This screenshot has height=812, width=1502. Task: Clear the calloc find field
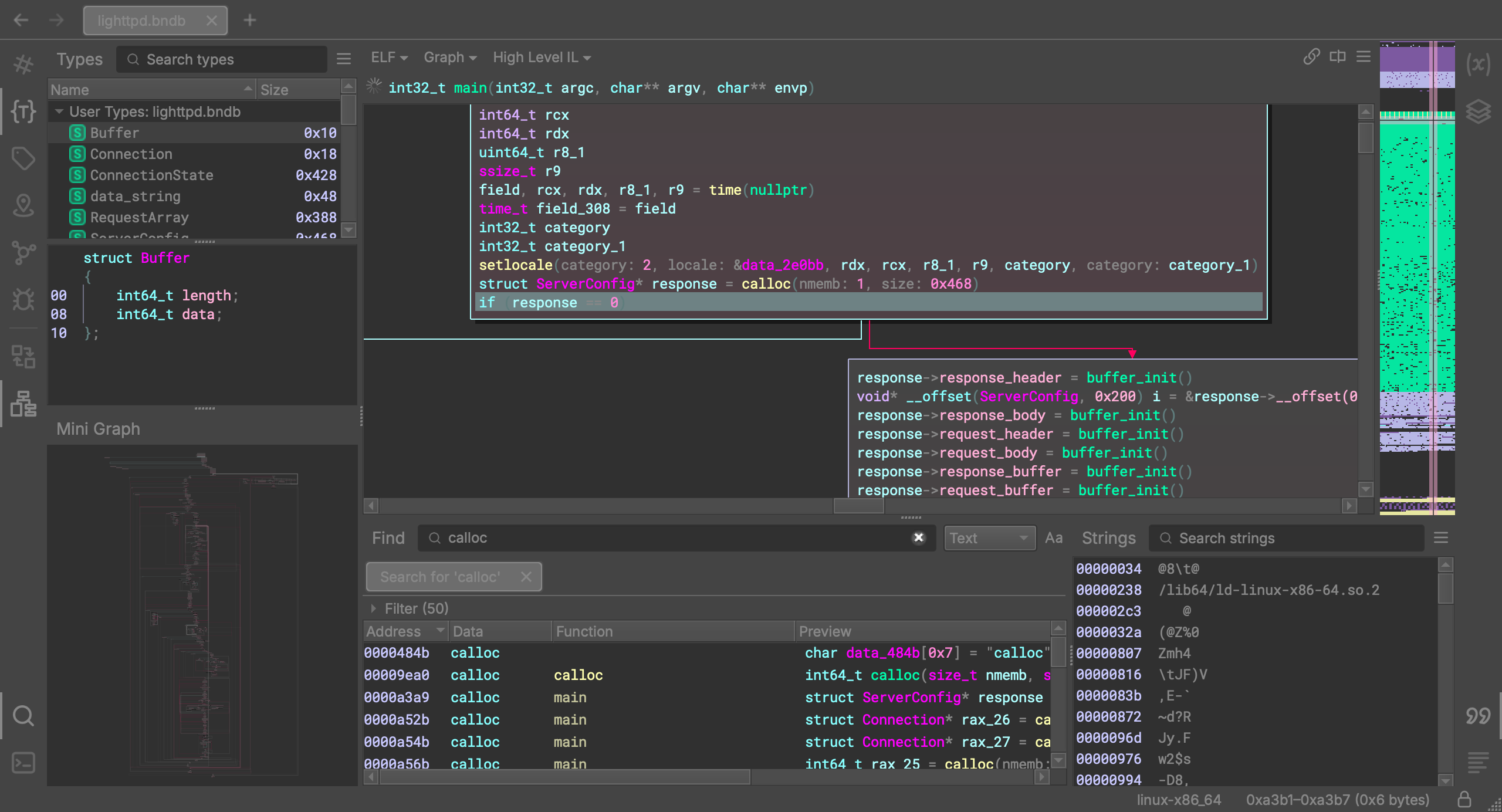pyautogui.click(x=919, y=537)
